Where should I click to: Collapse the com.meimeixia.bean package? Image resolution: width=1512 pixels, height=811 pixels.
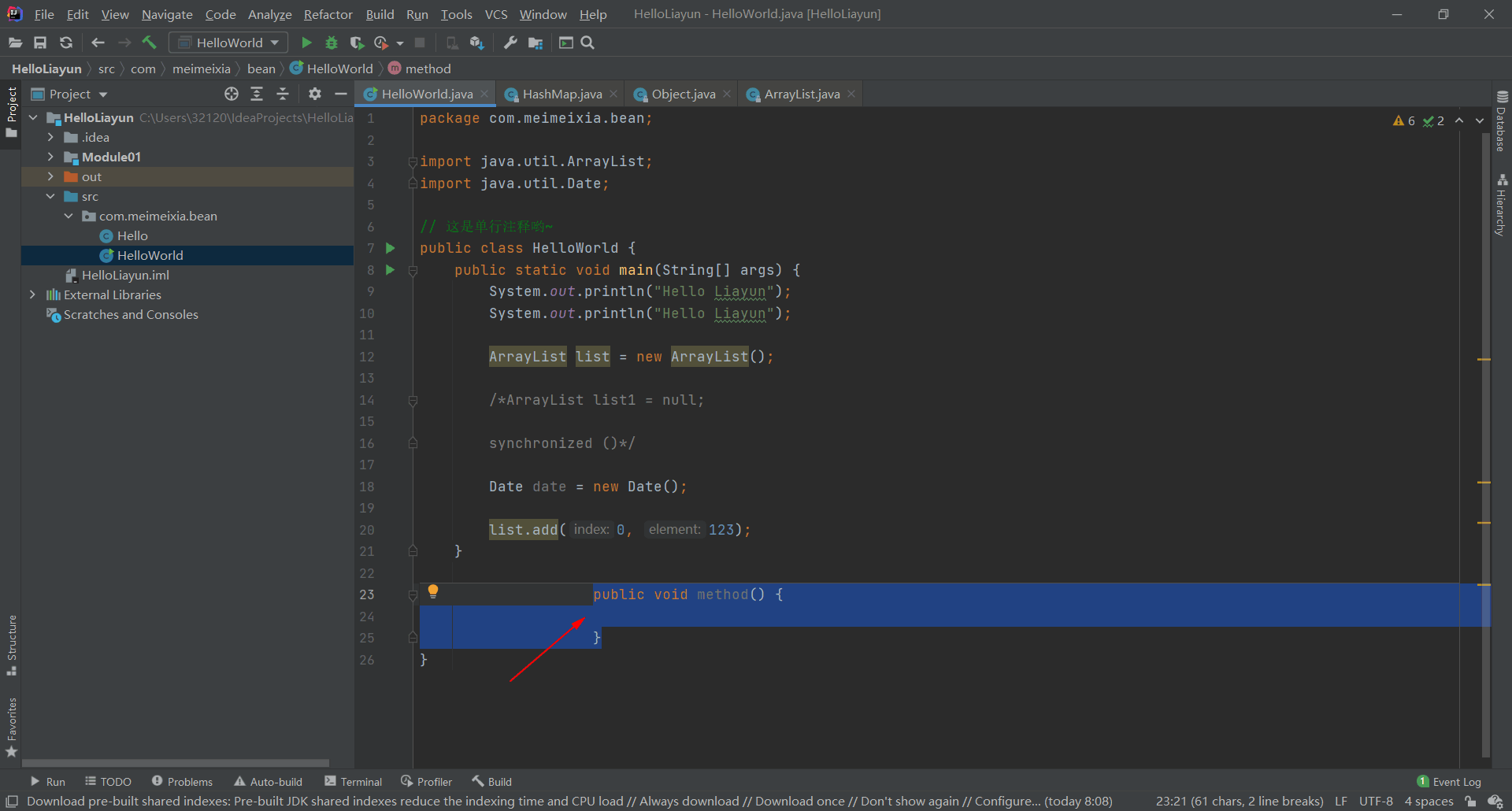69,216
